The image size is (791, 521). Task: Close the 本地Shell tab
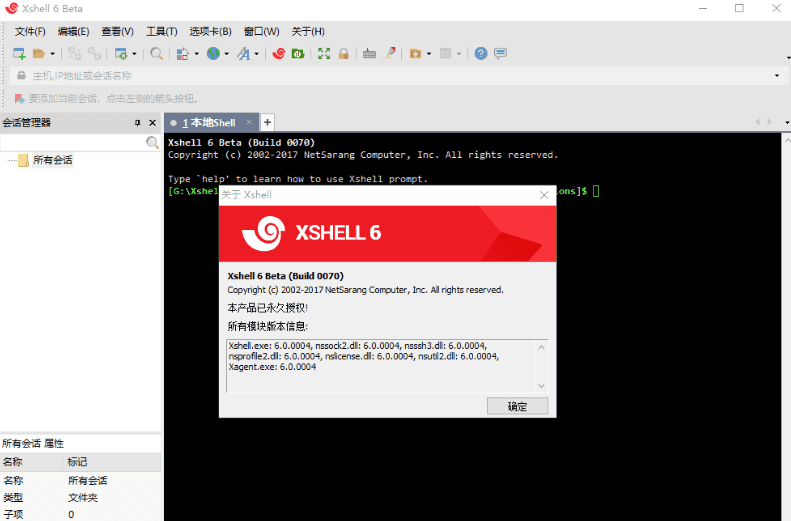click(x=249, y=122)
